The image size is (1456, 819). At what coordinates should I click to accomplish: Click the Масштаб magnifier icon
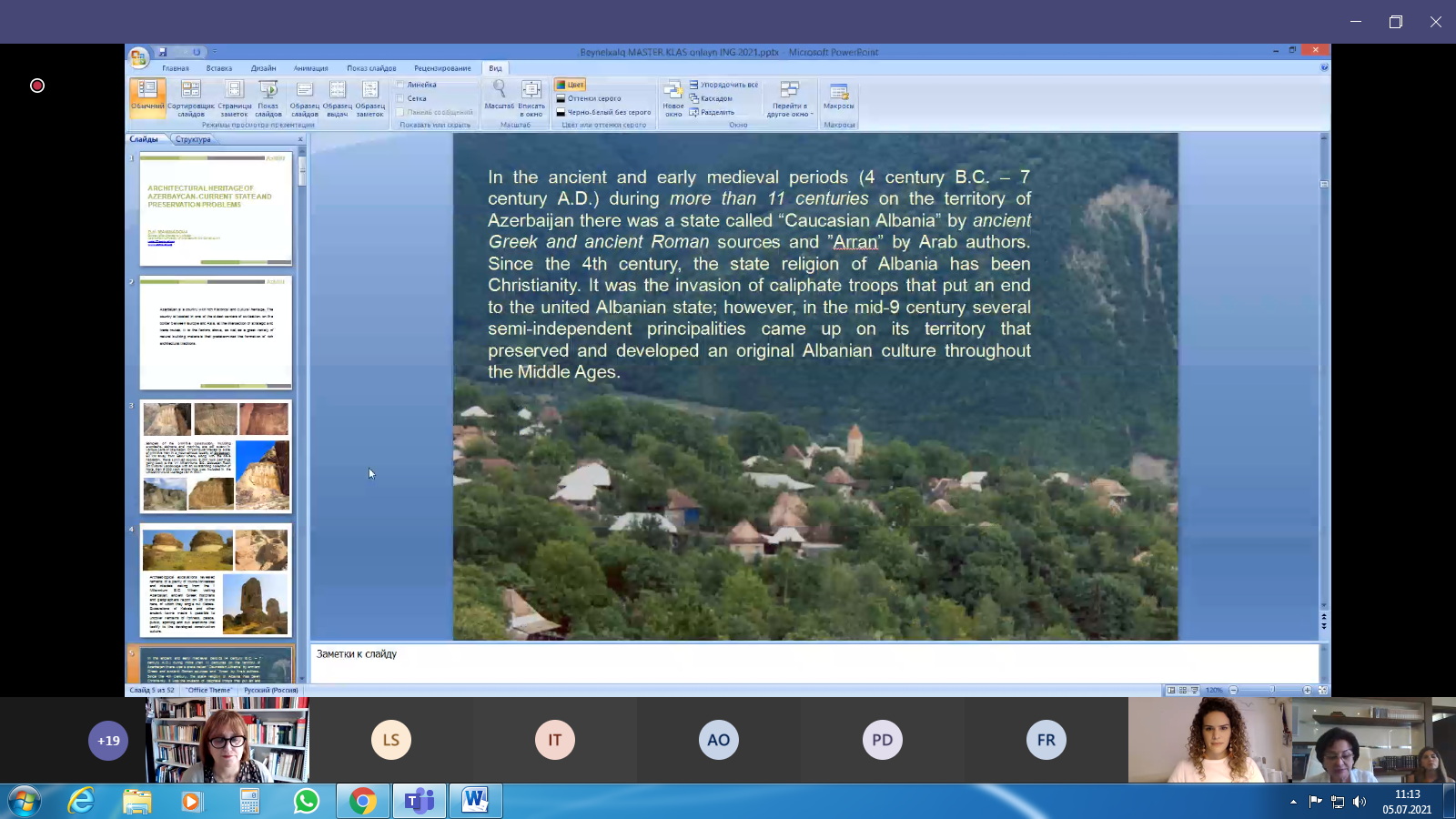point(499,95)
